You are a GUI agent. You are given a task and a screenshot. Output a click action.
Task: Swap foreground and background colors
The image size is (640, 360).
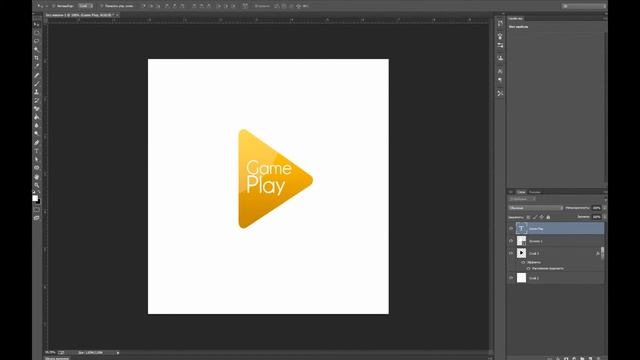tap(39, 192)
